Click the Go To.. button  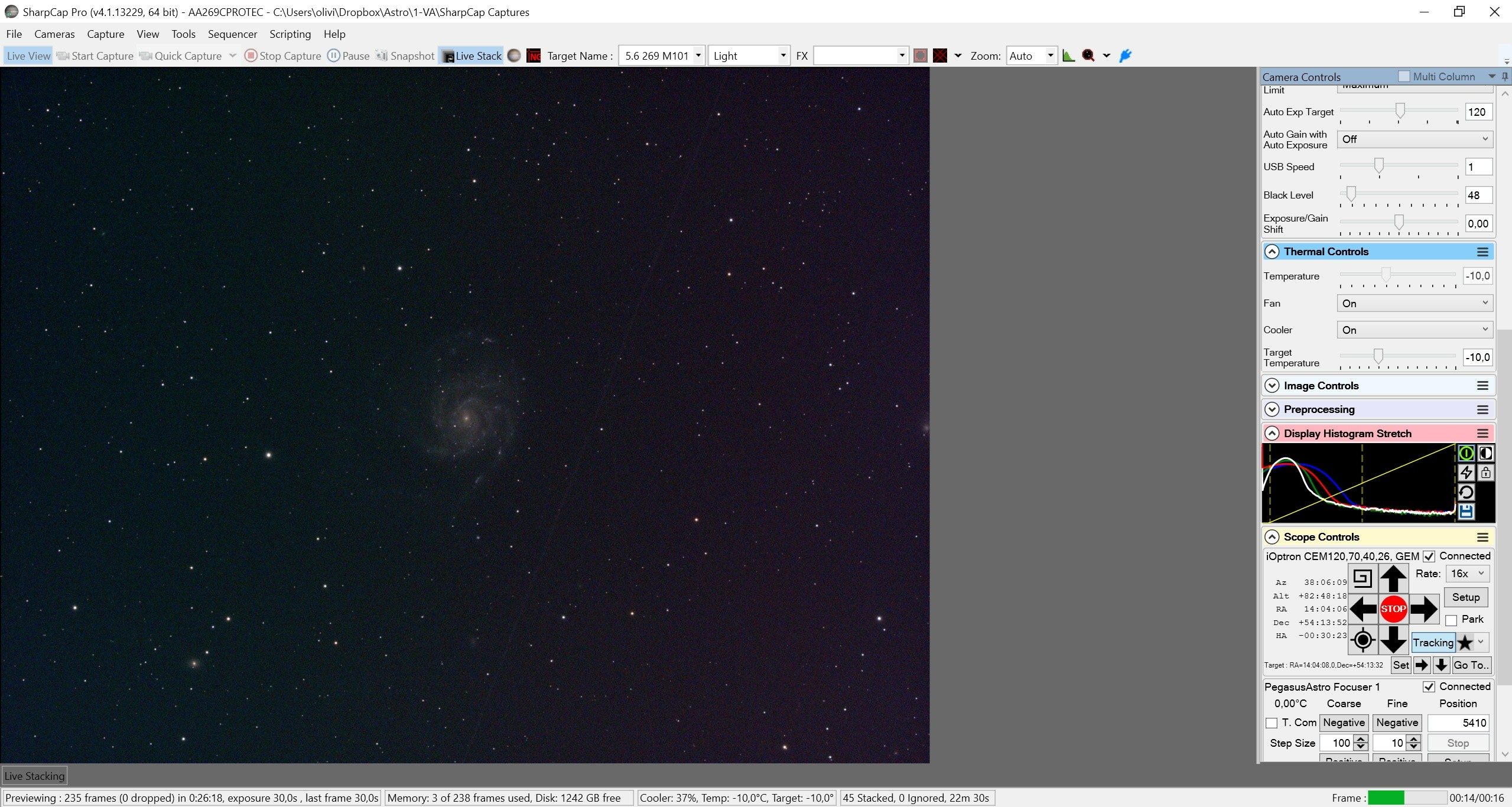click(x=1471, y=665)
